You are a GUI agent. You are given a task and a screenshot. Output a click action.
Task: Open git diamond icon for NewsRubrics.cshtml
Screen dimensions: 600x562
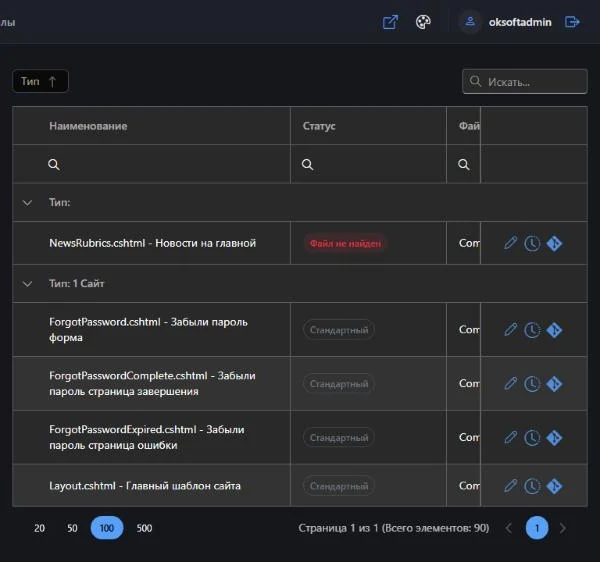[554, 243]
